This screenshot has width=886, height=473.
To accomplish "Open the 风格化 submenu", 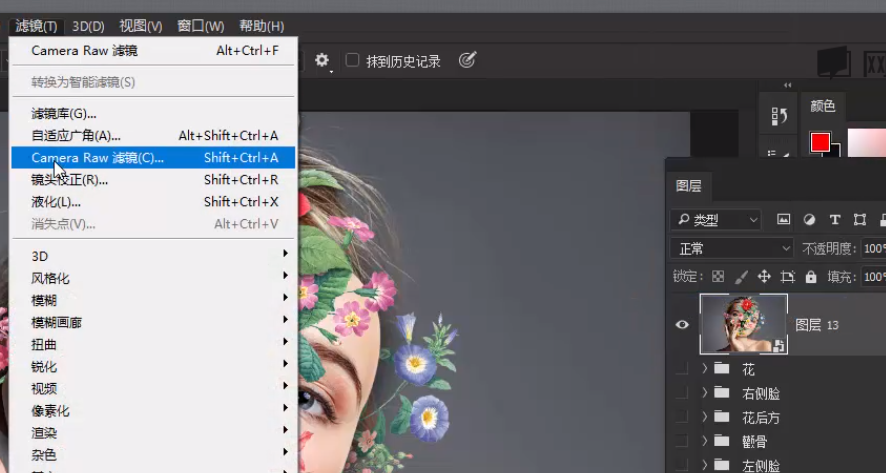I will click(x=153, y=278).
